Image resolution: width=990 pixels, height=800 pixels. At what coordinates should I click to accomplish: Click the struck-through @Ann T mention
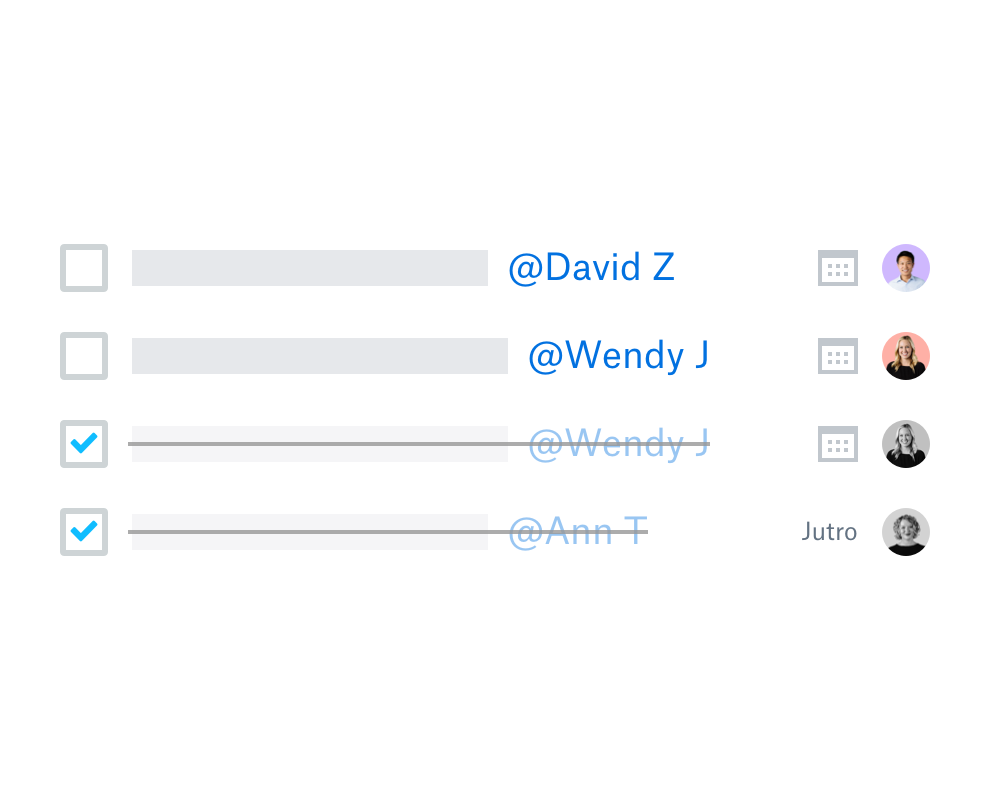click(x=578, y=532)
